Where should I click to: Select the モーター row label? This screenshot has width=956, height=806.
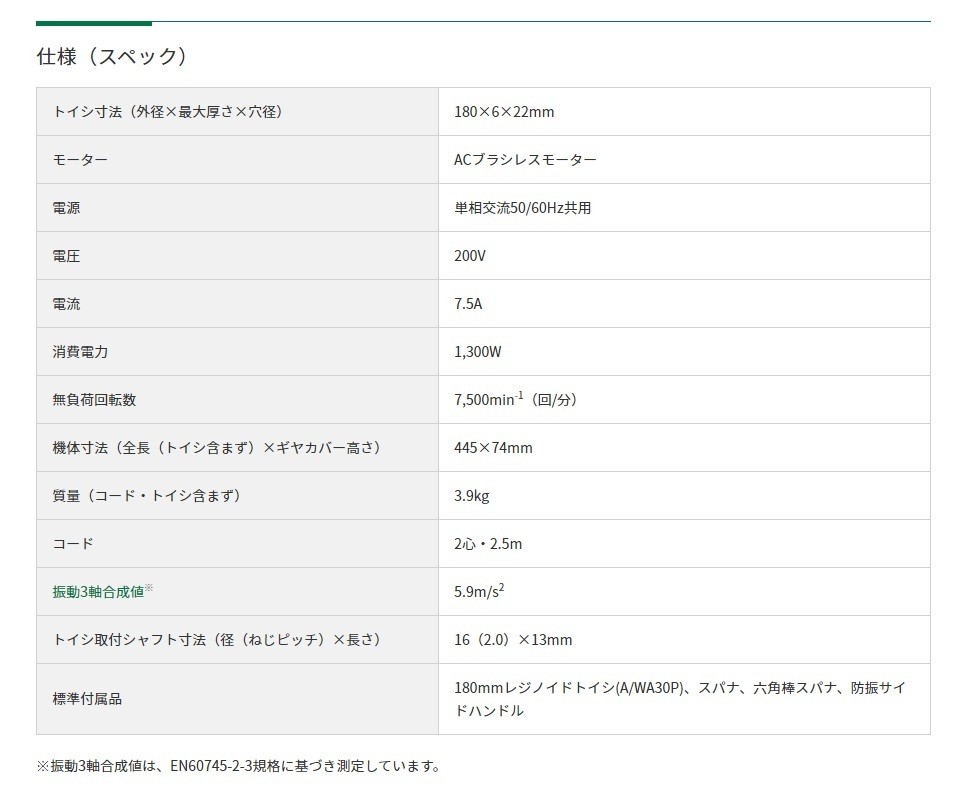(80, 160)
